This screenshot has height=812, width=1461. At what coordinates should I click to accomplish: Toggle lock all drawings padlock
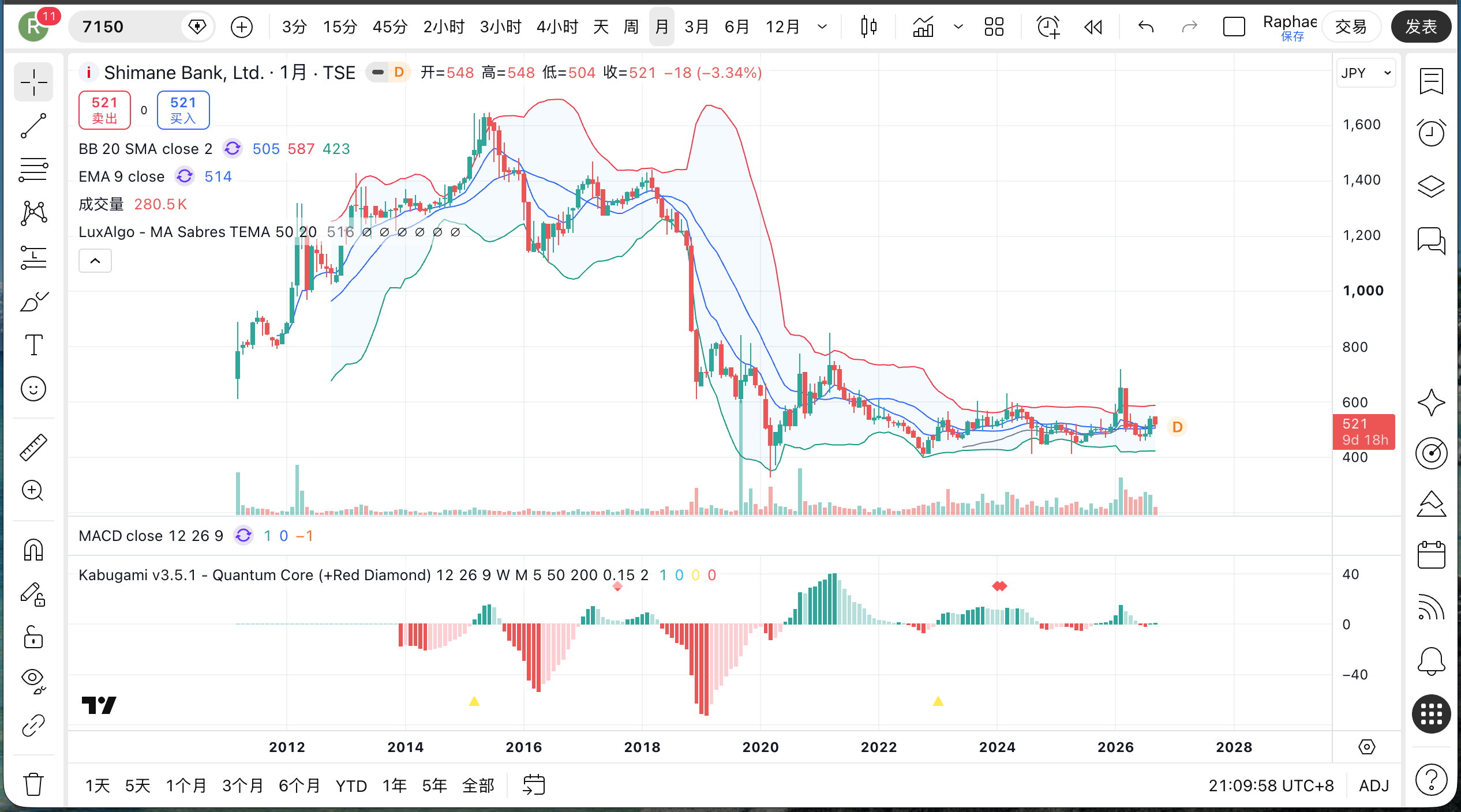coord(33,637)
